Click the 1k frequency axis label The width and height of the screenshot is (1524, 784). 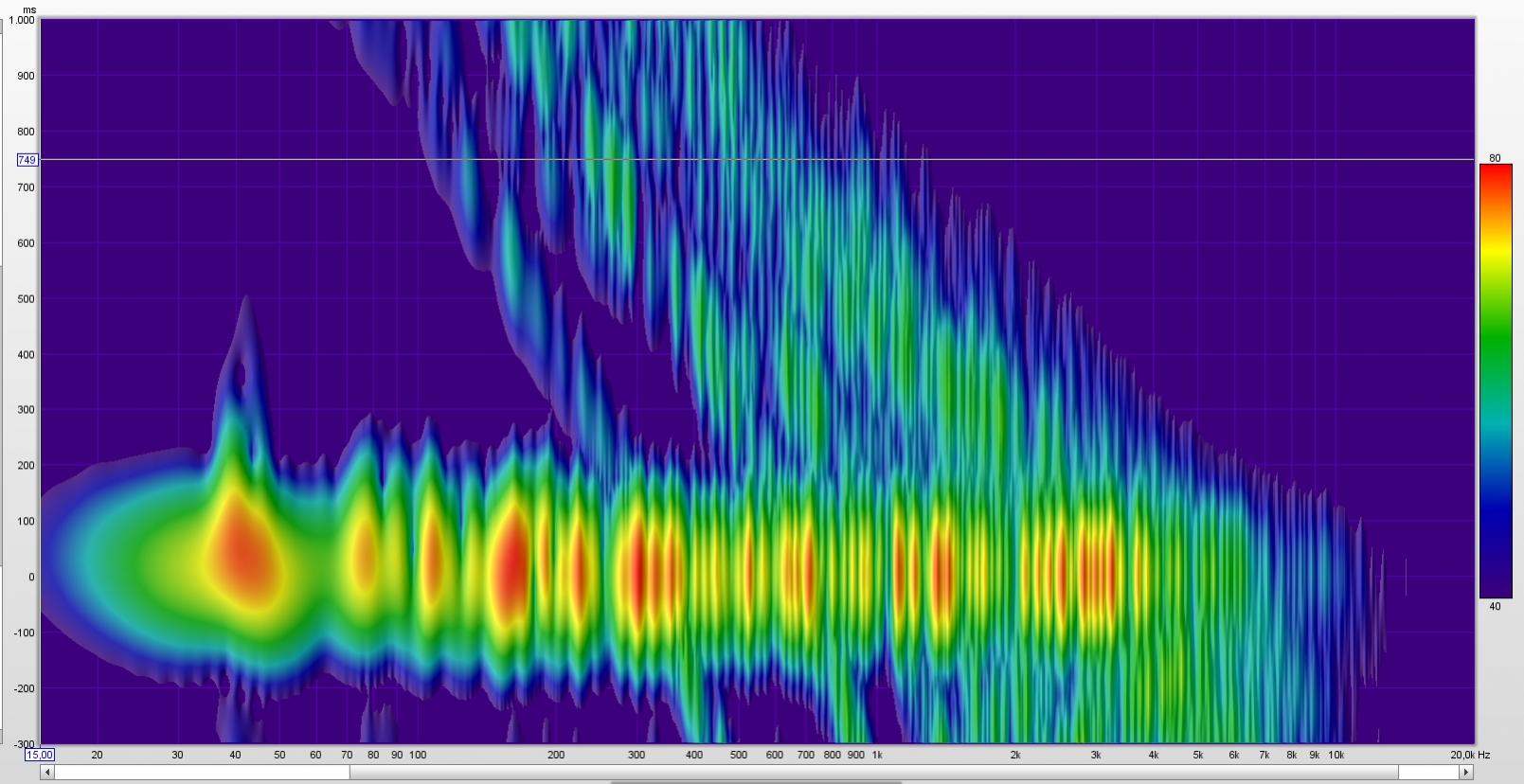pos(877,755)
